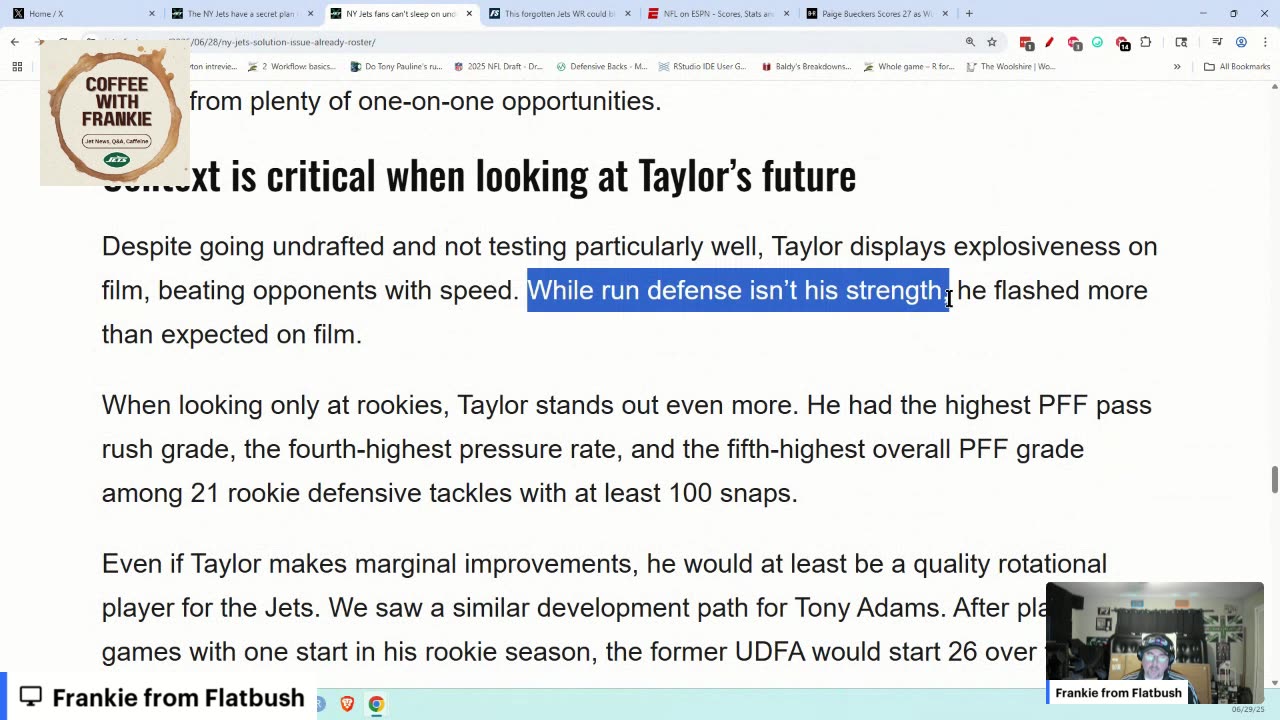
Task: Open RStudio IDE User Guide bookmark
Action: (703, 67)
